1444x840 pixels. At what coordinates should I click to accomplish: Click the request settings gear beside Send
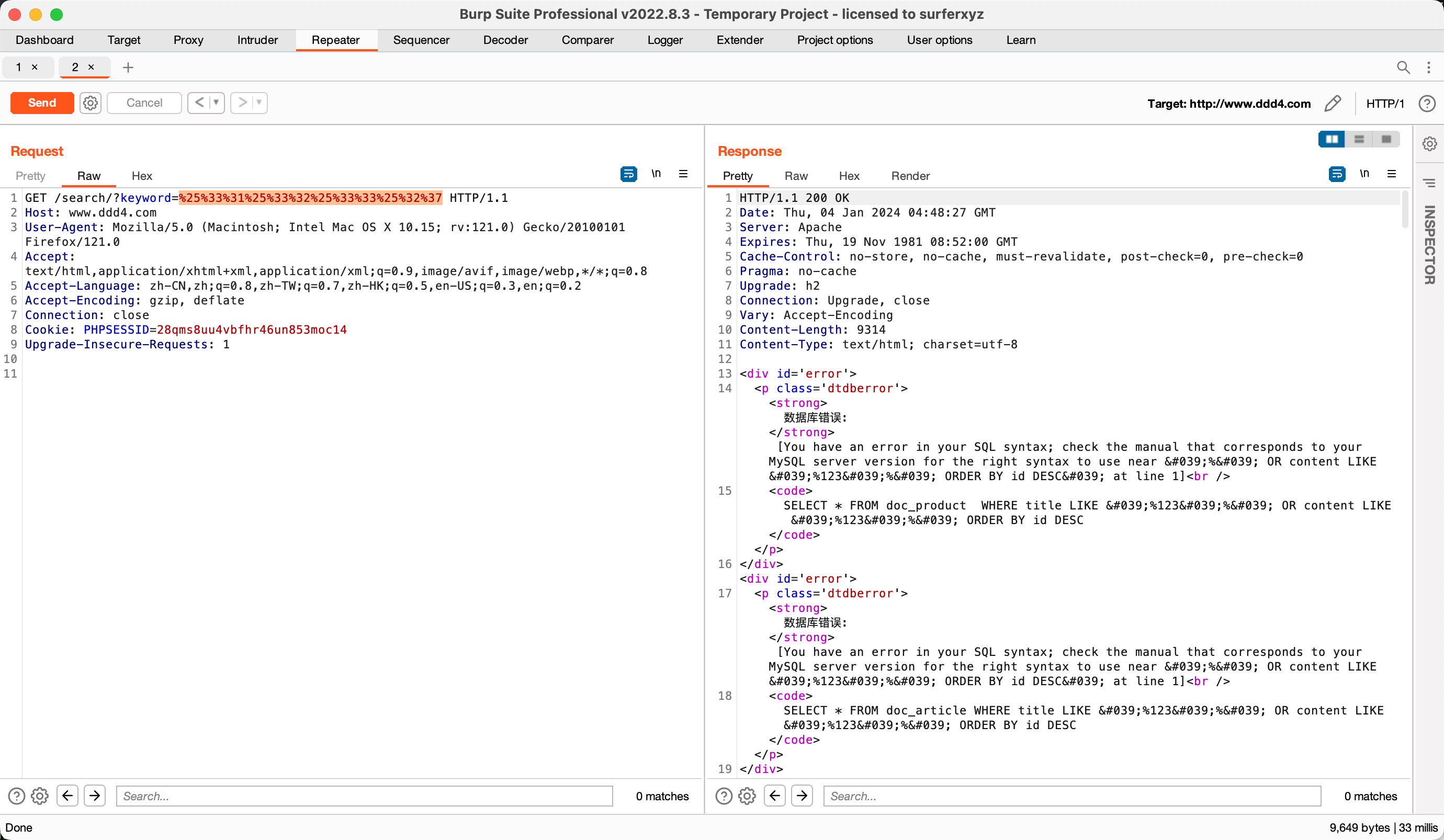click(x=90, y=103)
